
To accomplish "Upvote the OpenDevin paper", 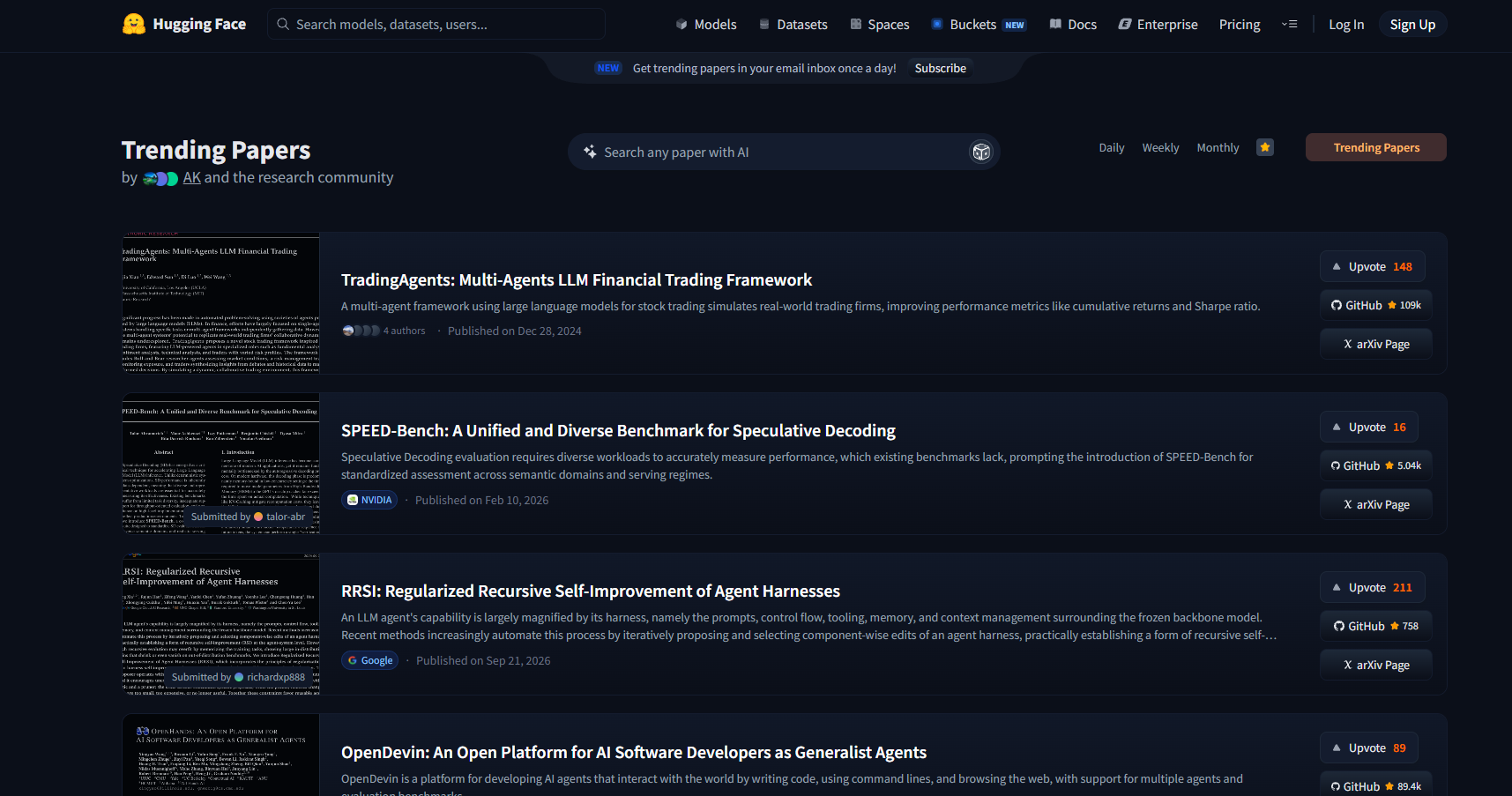I will [1368, 748].
